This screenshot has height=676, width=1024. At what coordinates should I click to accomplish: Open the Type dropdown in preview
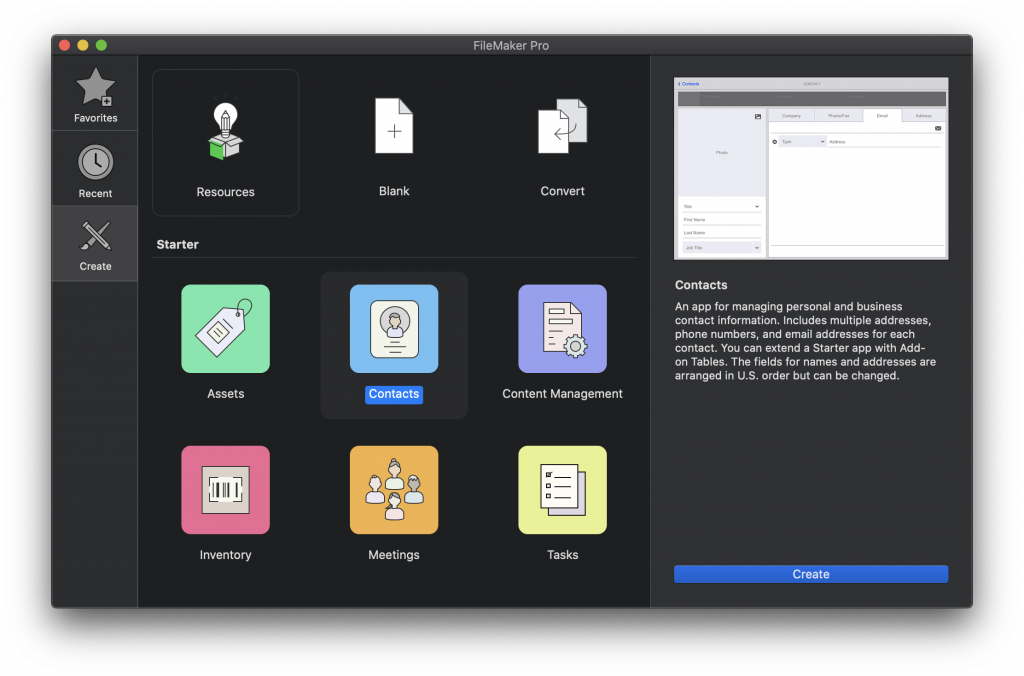[x=802, y=142]
